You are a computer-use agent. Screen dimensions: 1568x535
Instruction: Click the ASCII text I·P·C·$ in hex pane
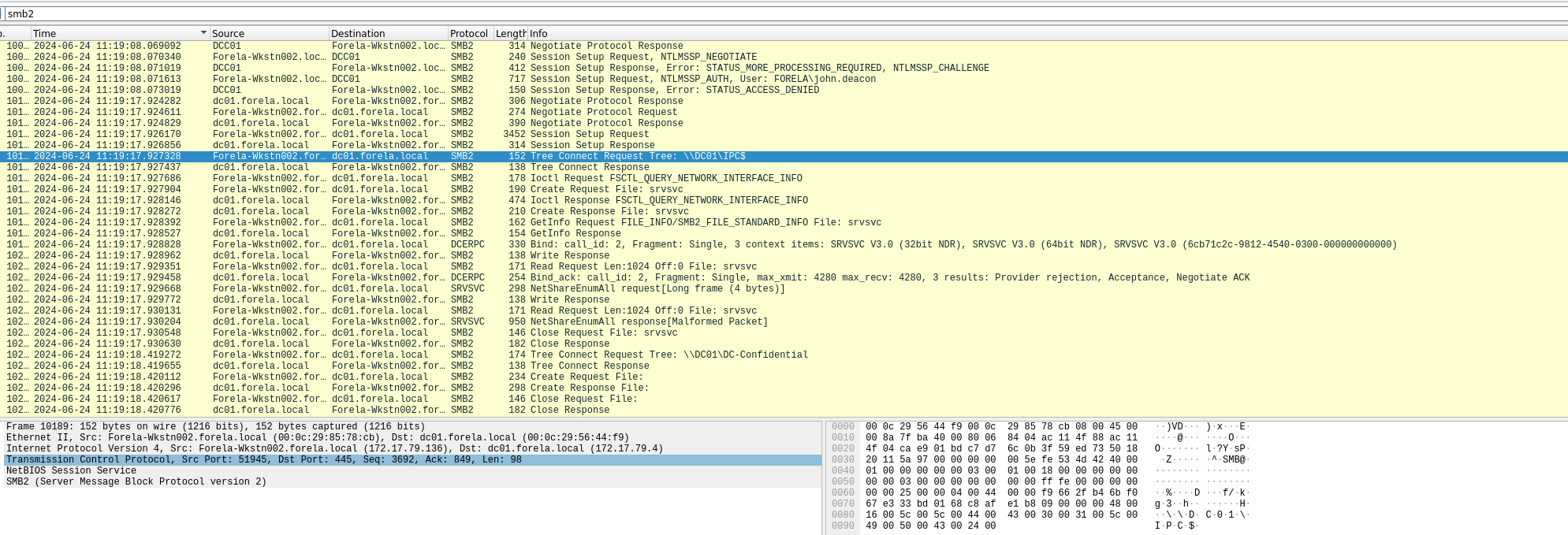[x=1175, y=526]
